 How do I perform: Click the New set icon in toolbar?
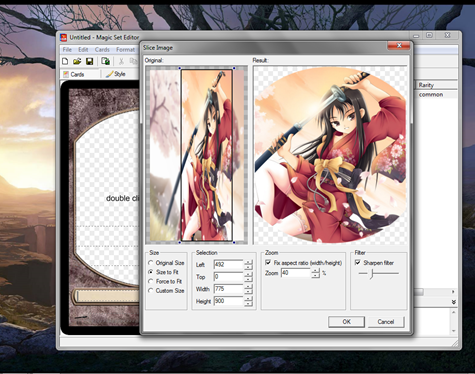click(x=65, y=61)
